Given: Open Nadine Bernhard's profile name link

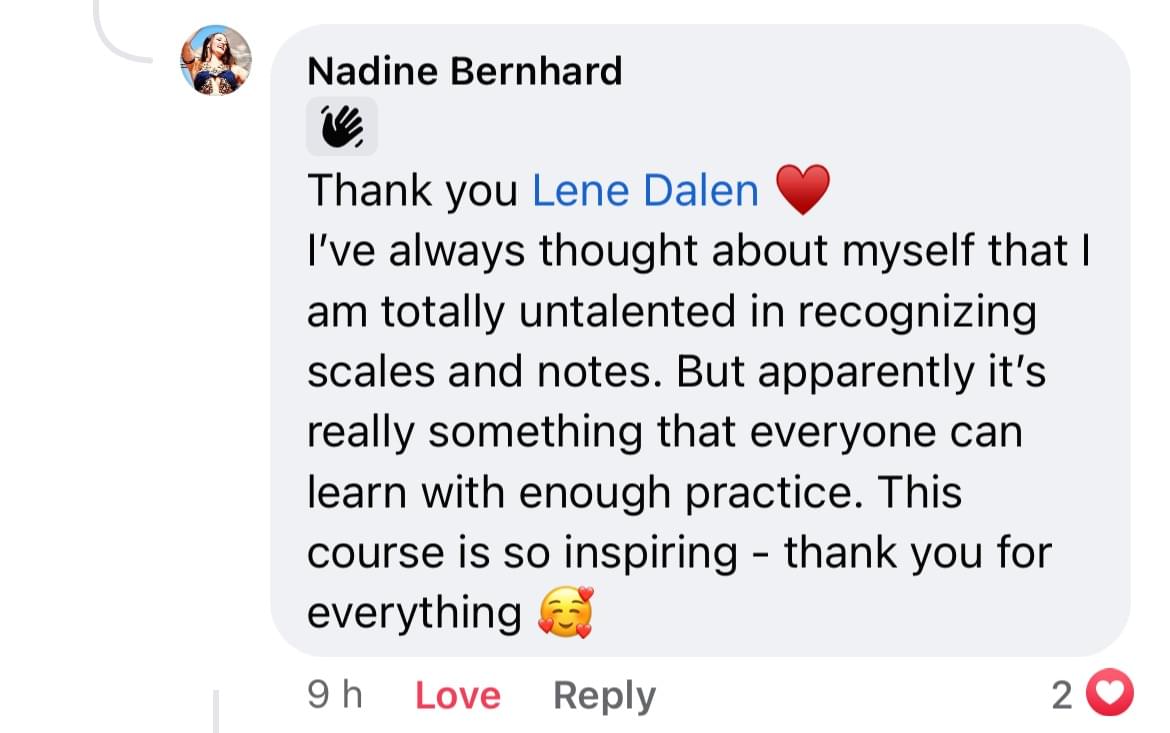Looking at the screenshot, I should click(x=464, y=71).
